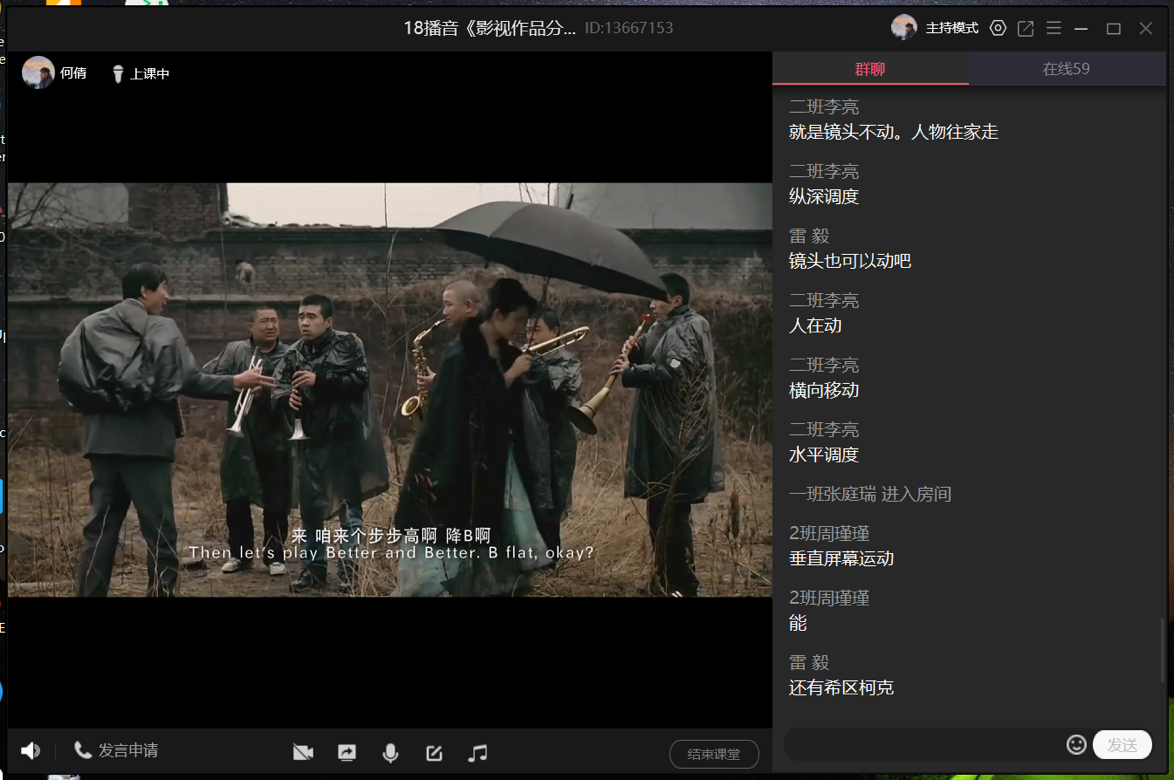Click the 上课中 in-class status indicator
The width and height of the screenshot is (1174, 780).
tap(141, 74)
